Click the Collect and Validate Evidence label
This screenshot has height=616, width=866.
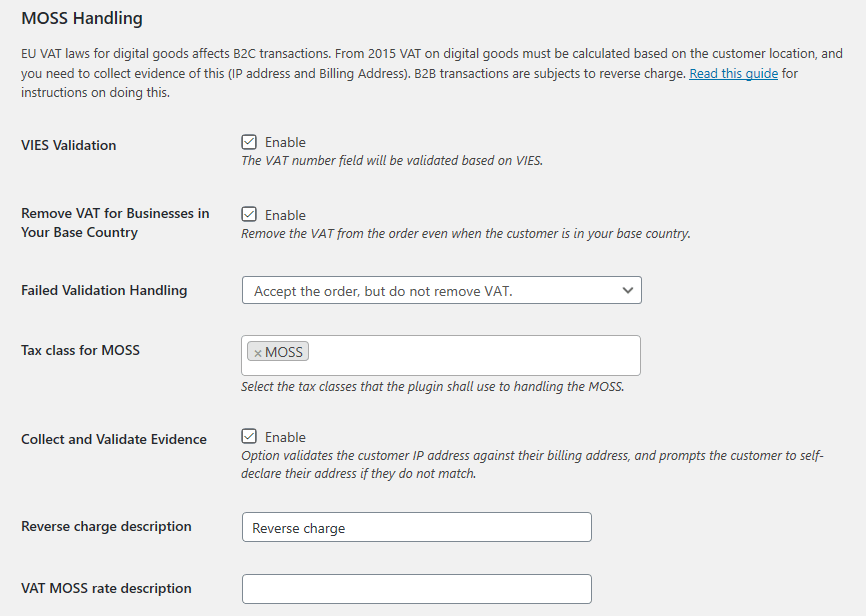(114, 439)
